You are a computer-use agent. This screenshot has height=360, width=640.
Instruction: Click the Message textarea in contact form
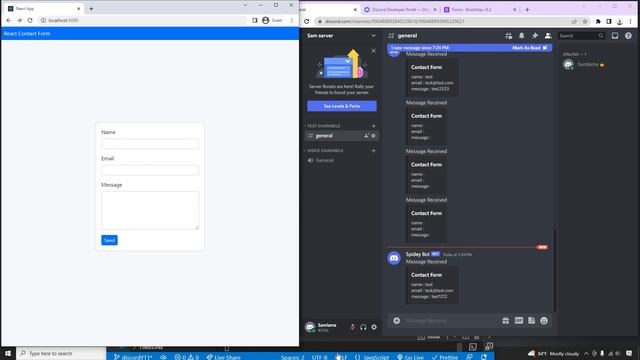150,210
